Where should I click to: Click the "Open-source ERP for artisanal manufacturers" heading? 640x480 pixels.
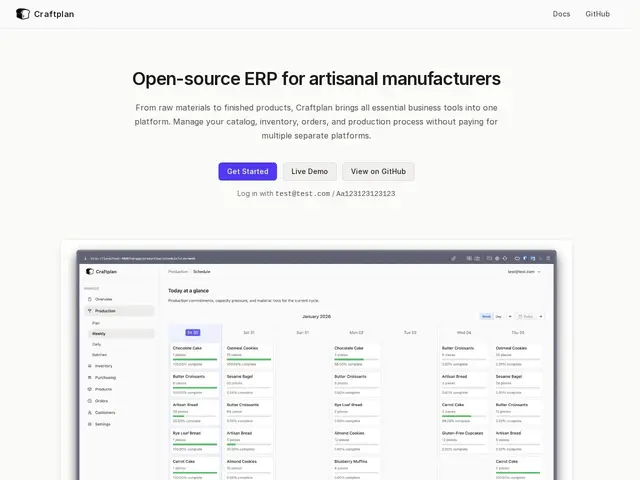(x=316, y=79)
